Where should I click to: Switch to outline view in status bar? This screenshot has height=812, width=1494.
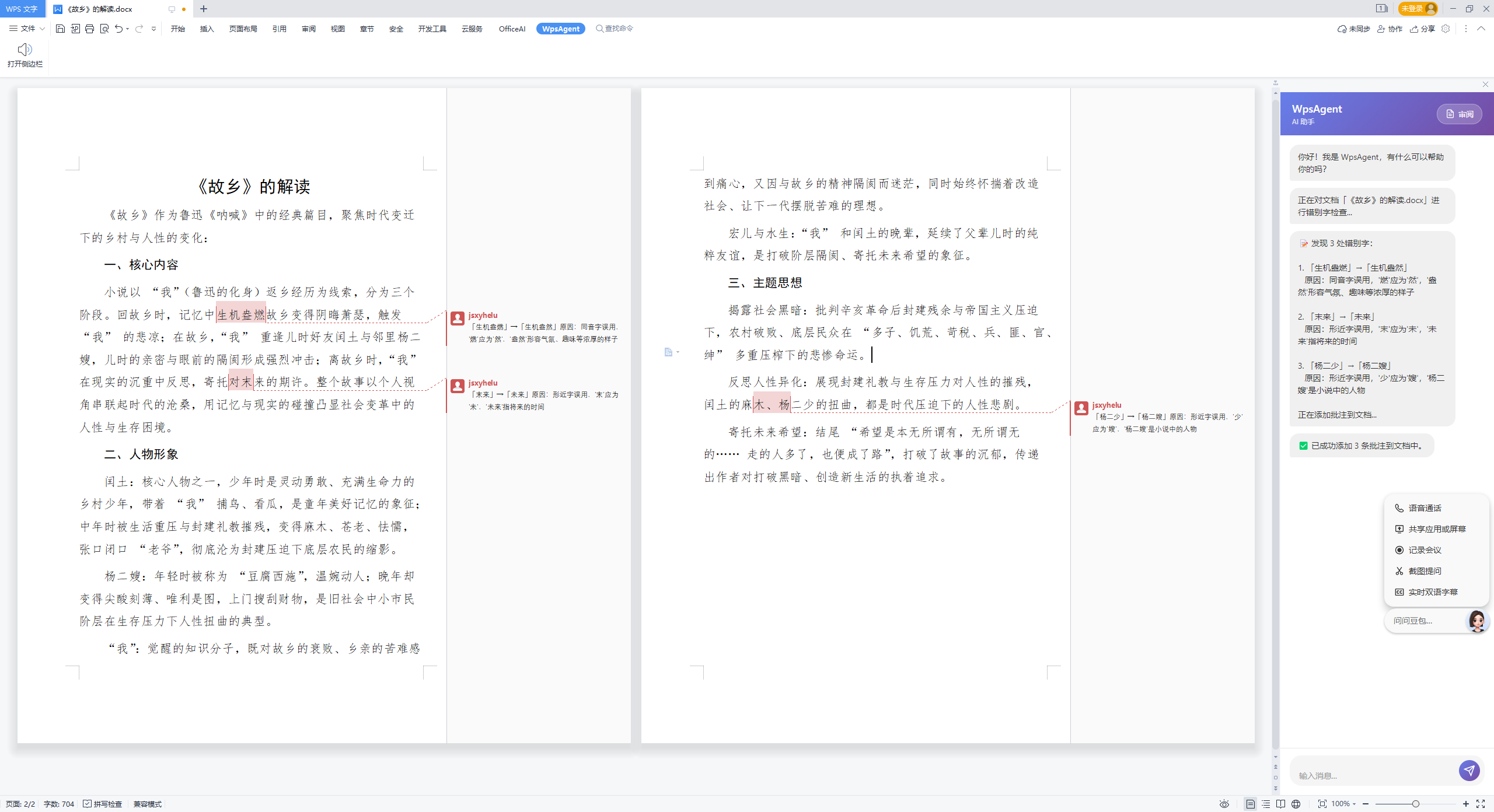click(1266, 804)
